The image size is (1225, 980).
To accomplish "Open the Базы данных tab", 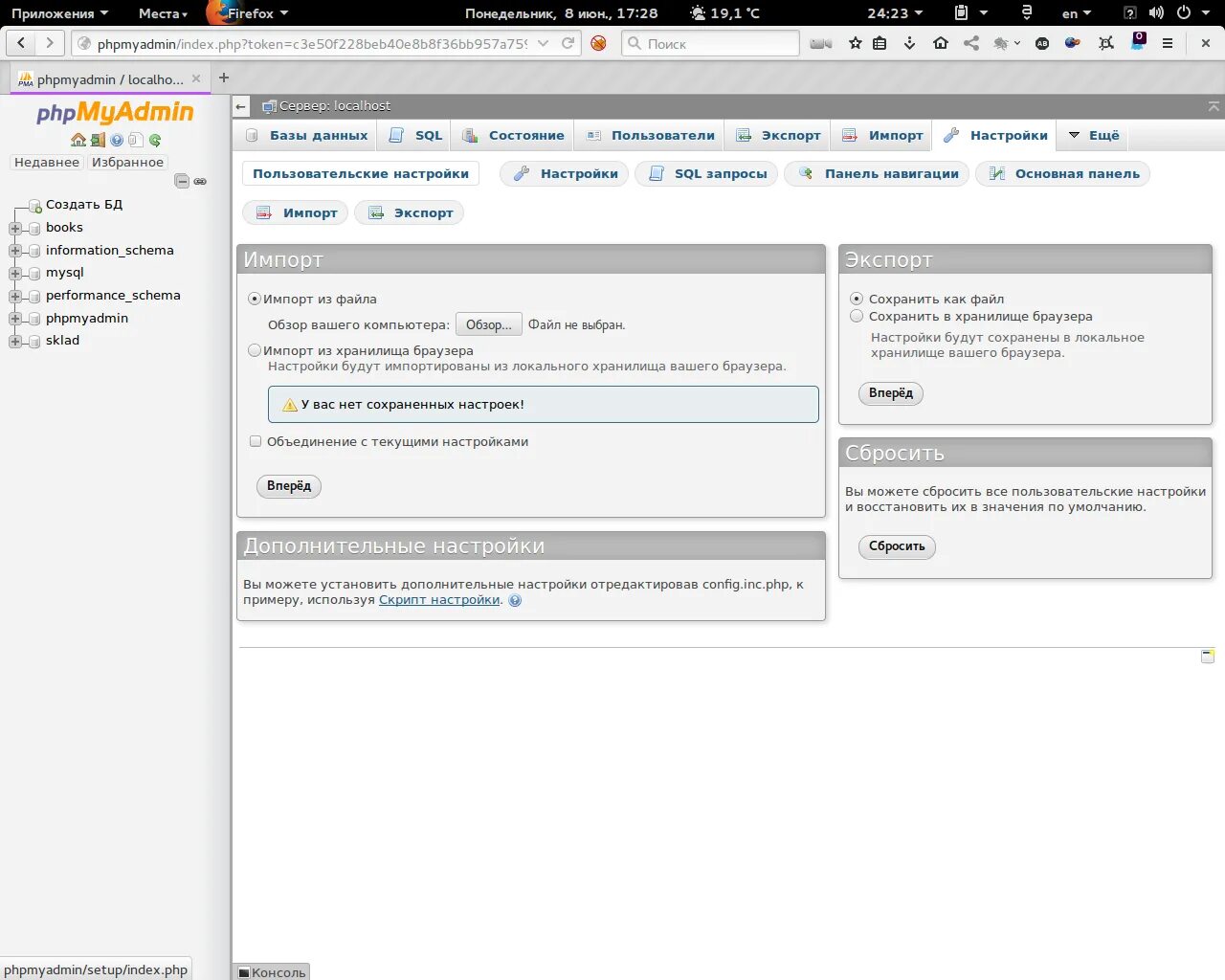I will tap(306, 135).
